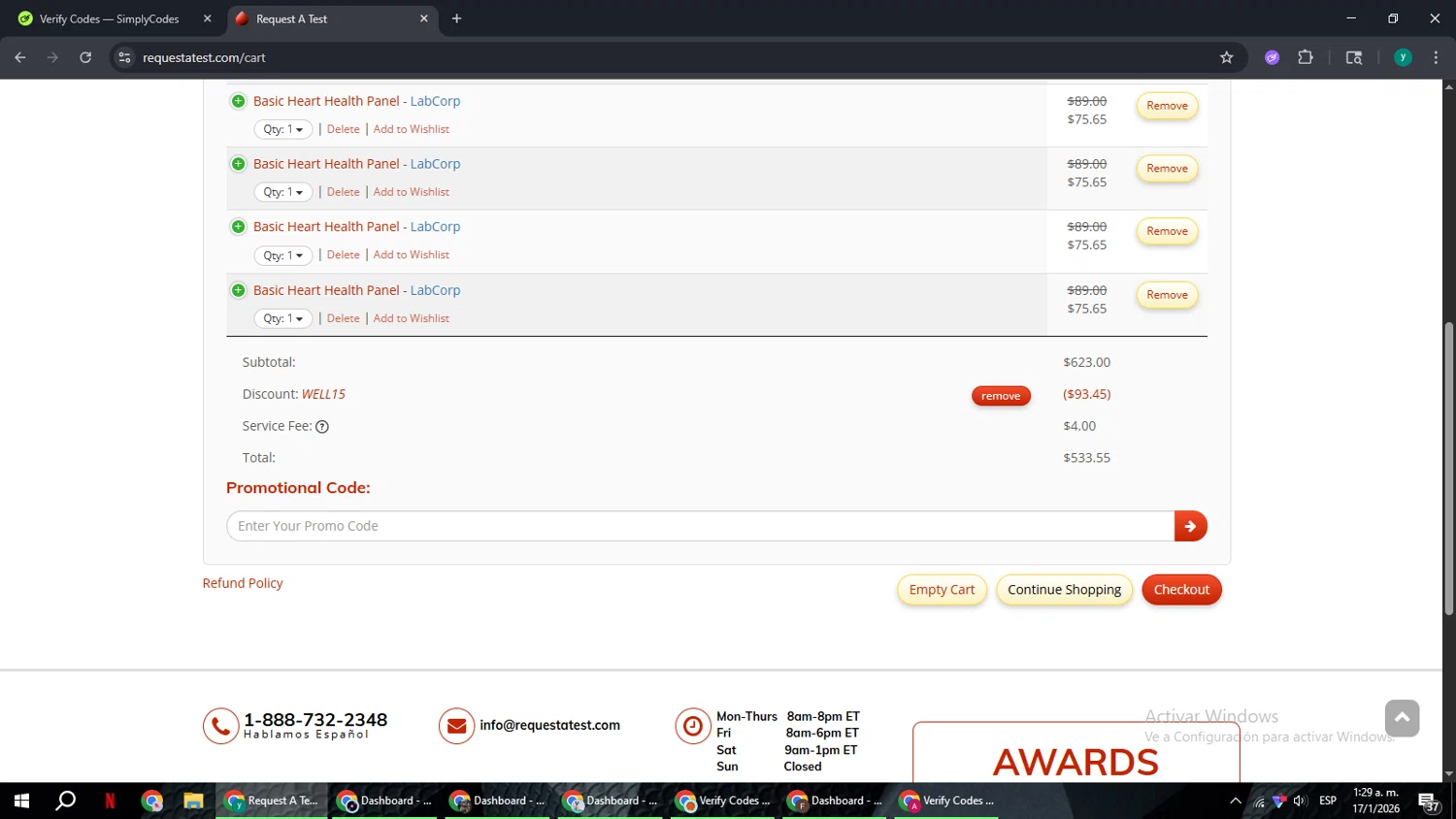The height and width of the screenshot is (819, 1456).
Task: Switch to Request A Te... taskbar window
Action: [272, 801]
